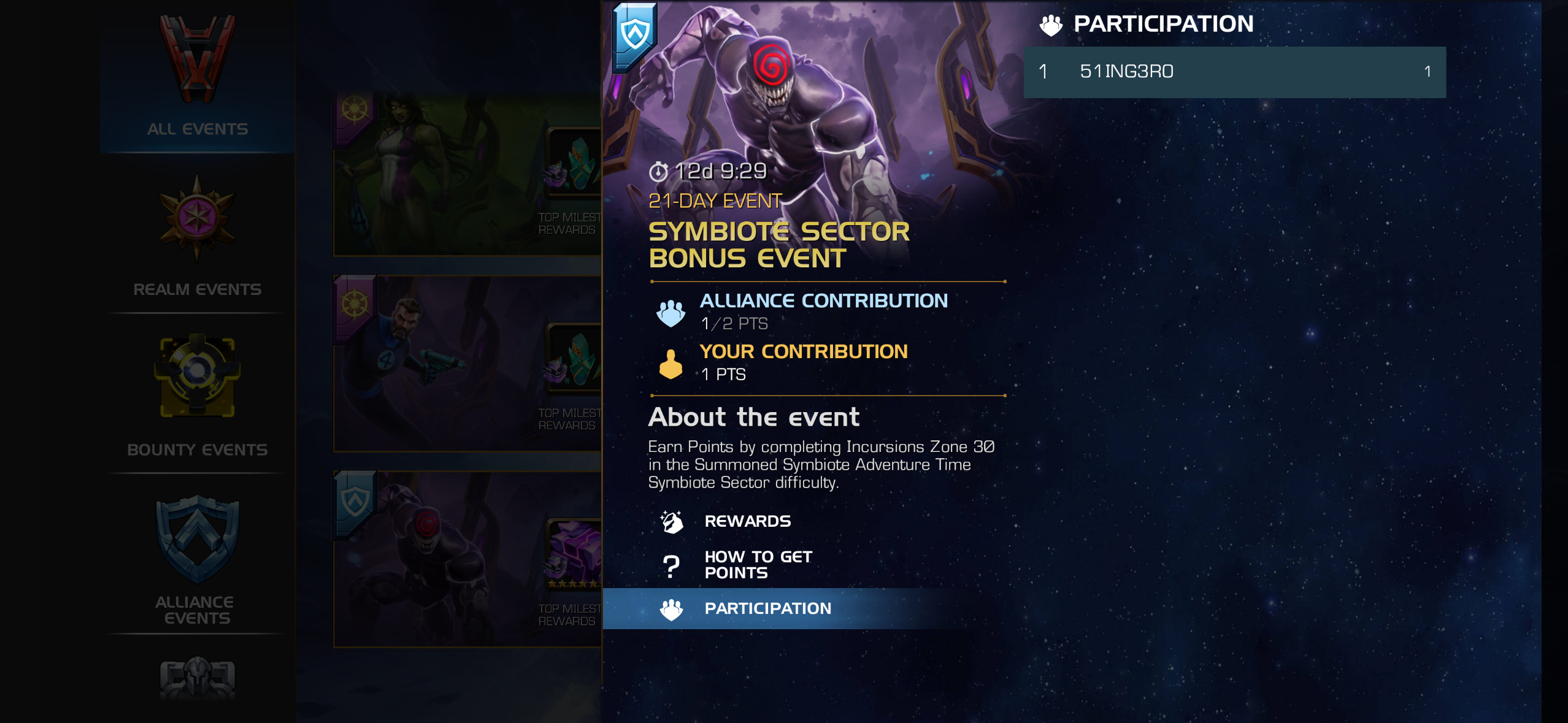Click the Symbiote Sector Bonus Event title
The width and height of the screenshot is (1568, 723).
point(779,245)
